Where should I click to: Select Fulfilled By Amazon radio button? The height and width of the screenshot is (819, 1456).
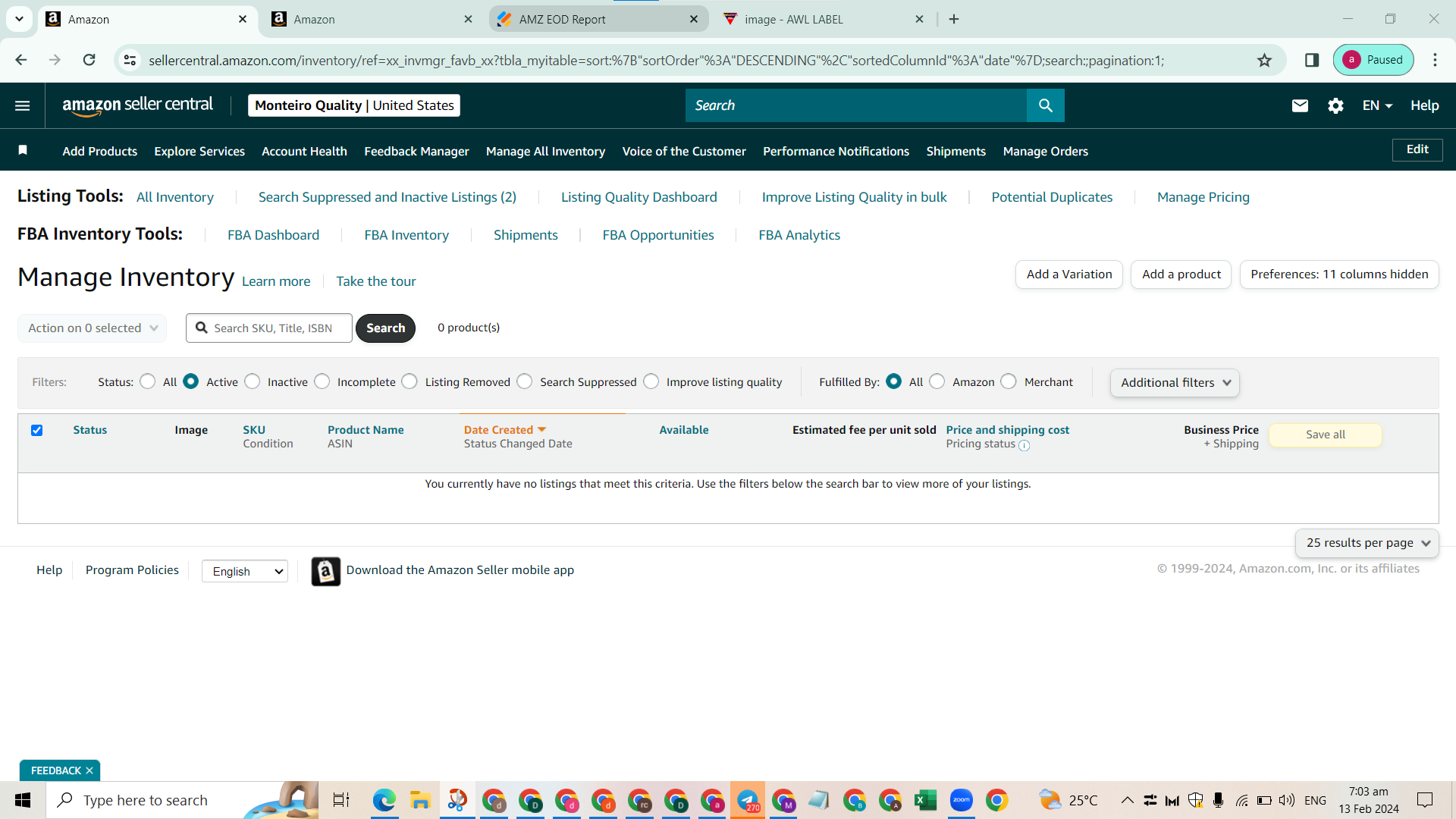pyautogui.click(x=937, y=381)
